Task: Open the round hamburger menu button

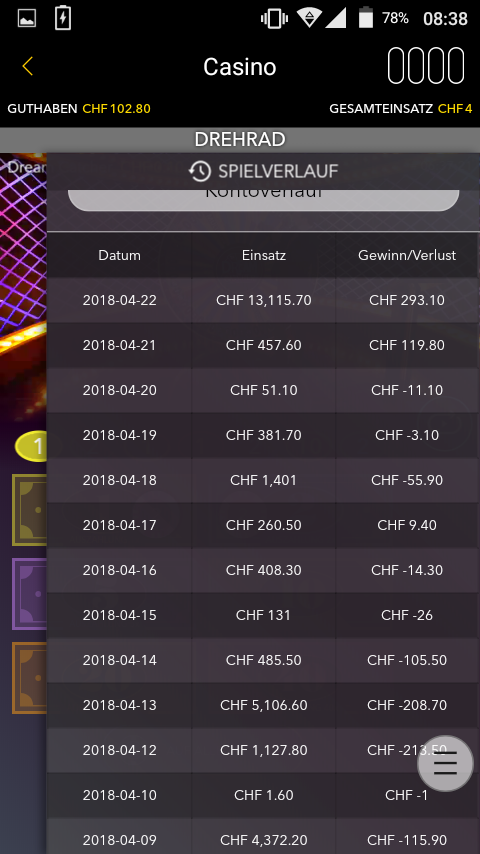Action: click(445, 764)
